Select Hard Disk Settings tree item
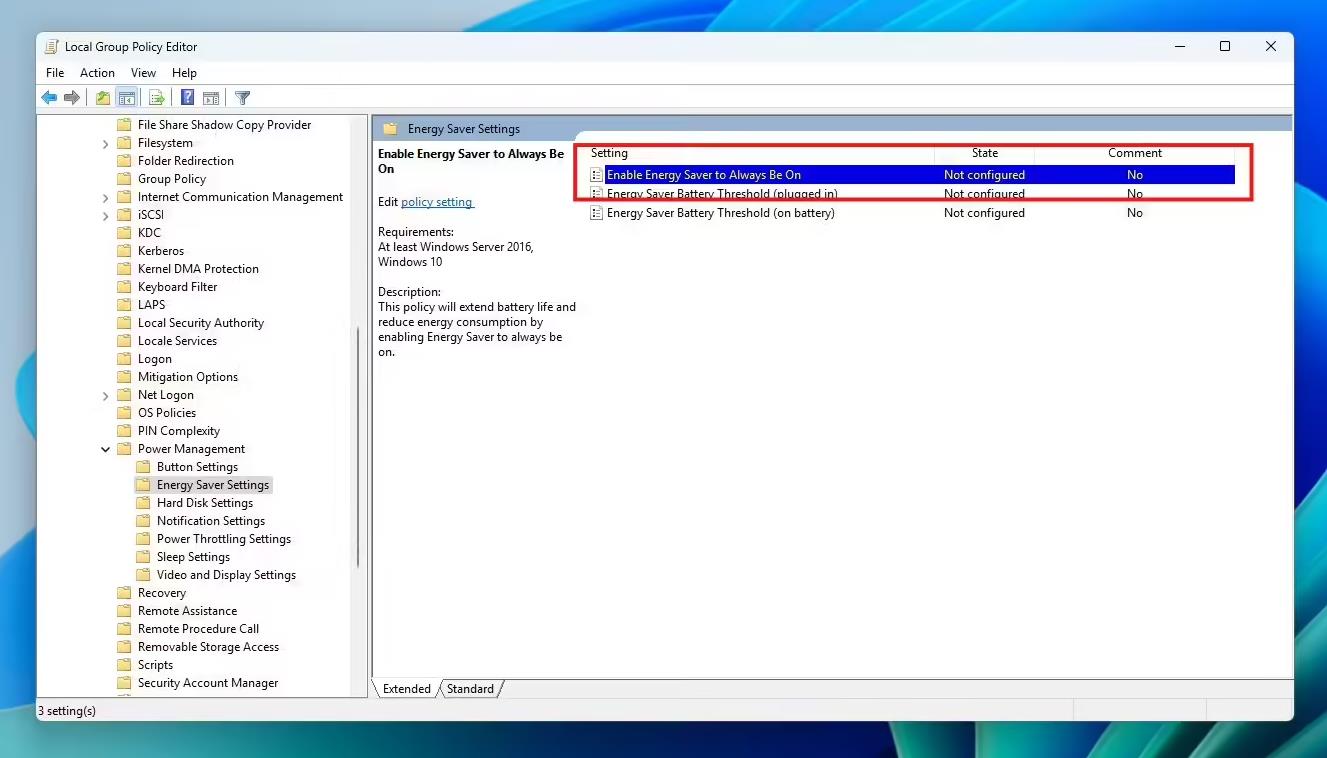 (x=205, y=503)
